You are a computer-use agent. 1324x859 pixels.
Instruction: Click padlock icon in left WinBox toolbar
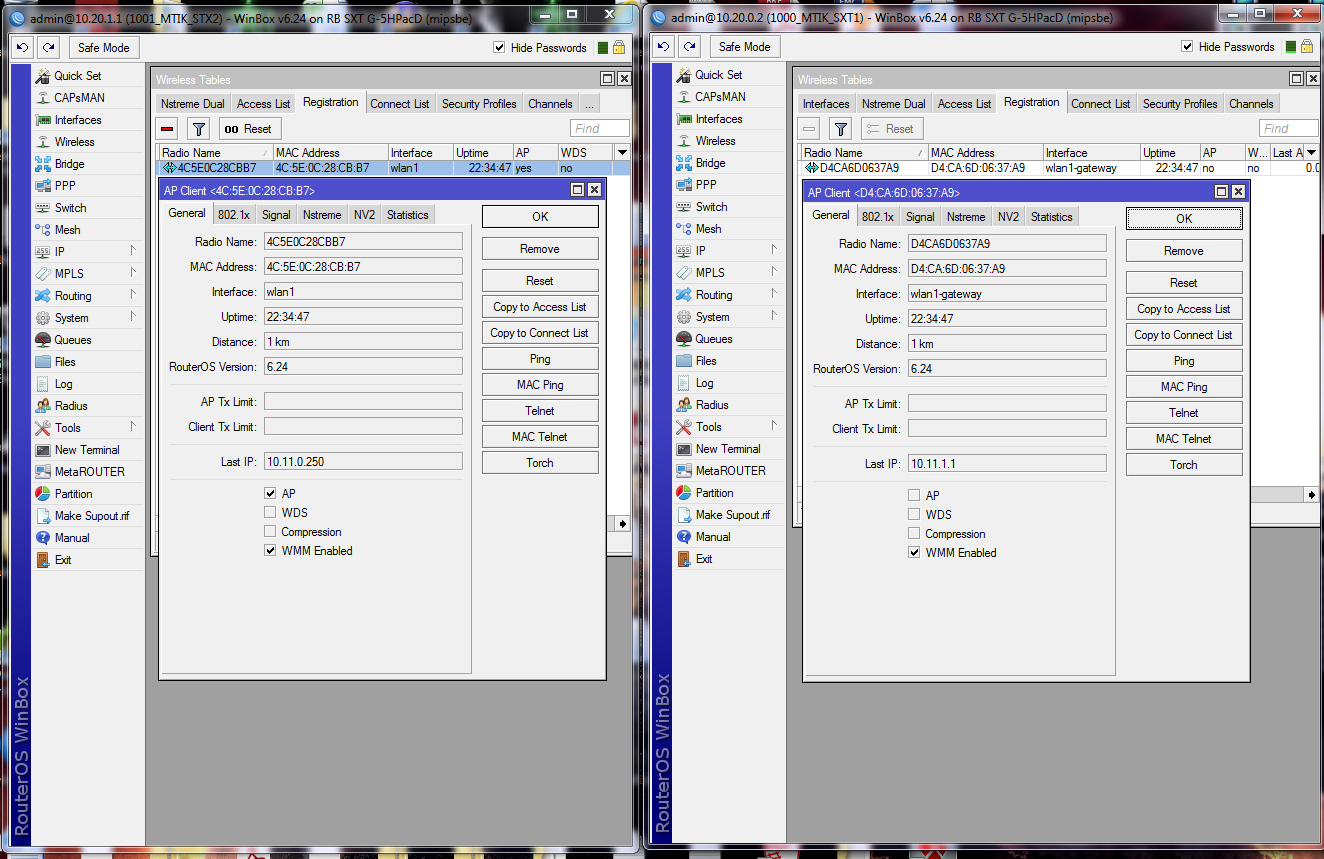click(x=619, y=47)
